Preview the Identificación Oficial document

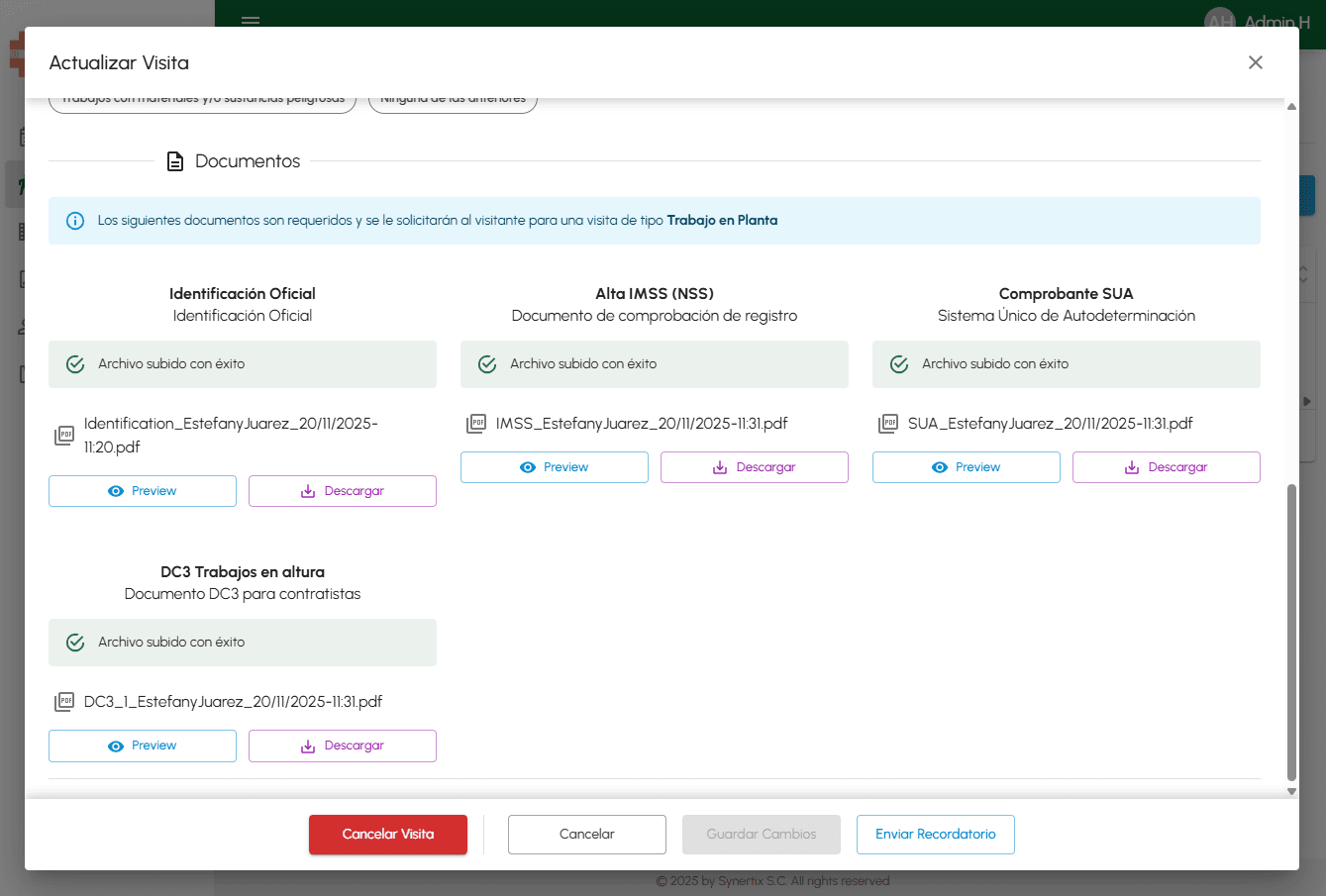click(x=143, y=491)
